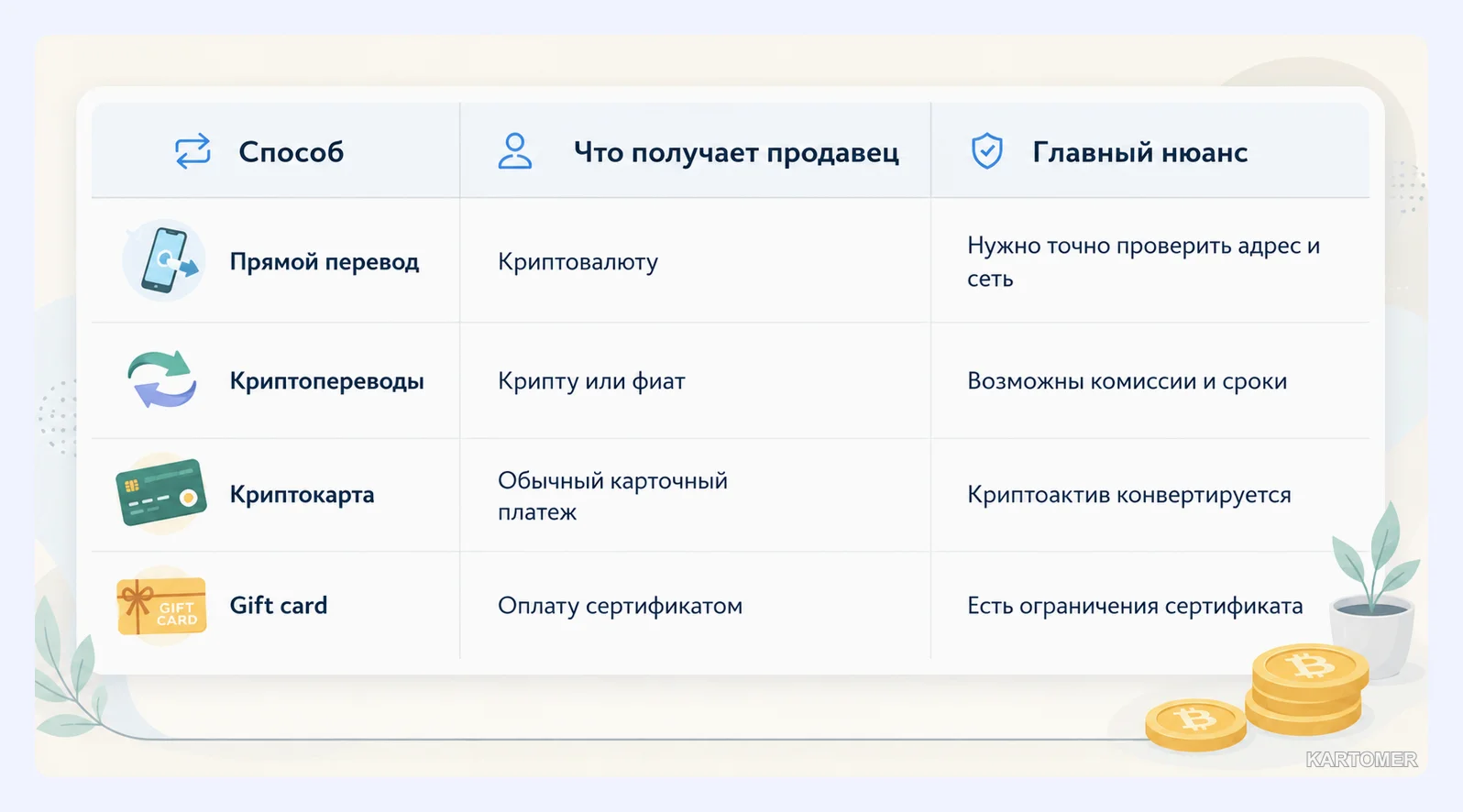Click the green card icon for Криптокарта
1463x812 pixels.
(161, 493)
